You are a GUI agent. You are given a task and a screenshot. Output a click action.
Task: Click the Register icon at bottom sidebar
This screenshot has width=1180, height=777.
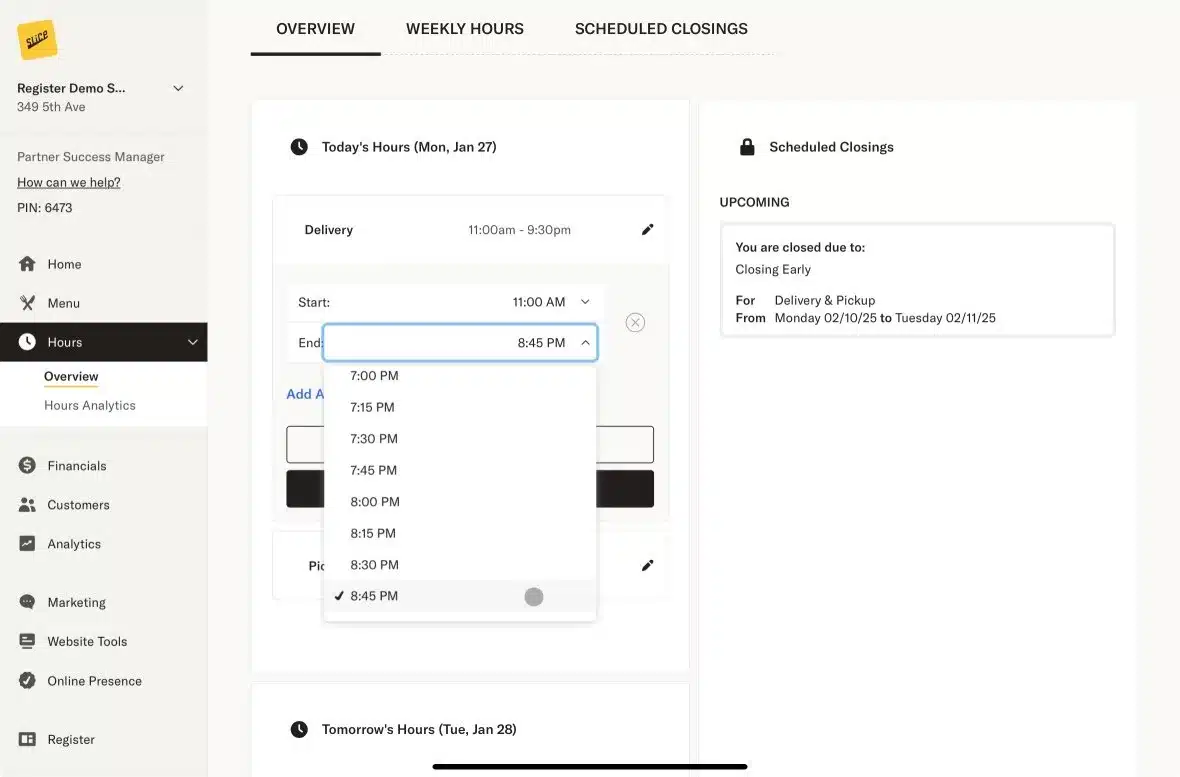tap(29, 739)
